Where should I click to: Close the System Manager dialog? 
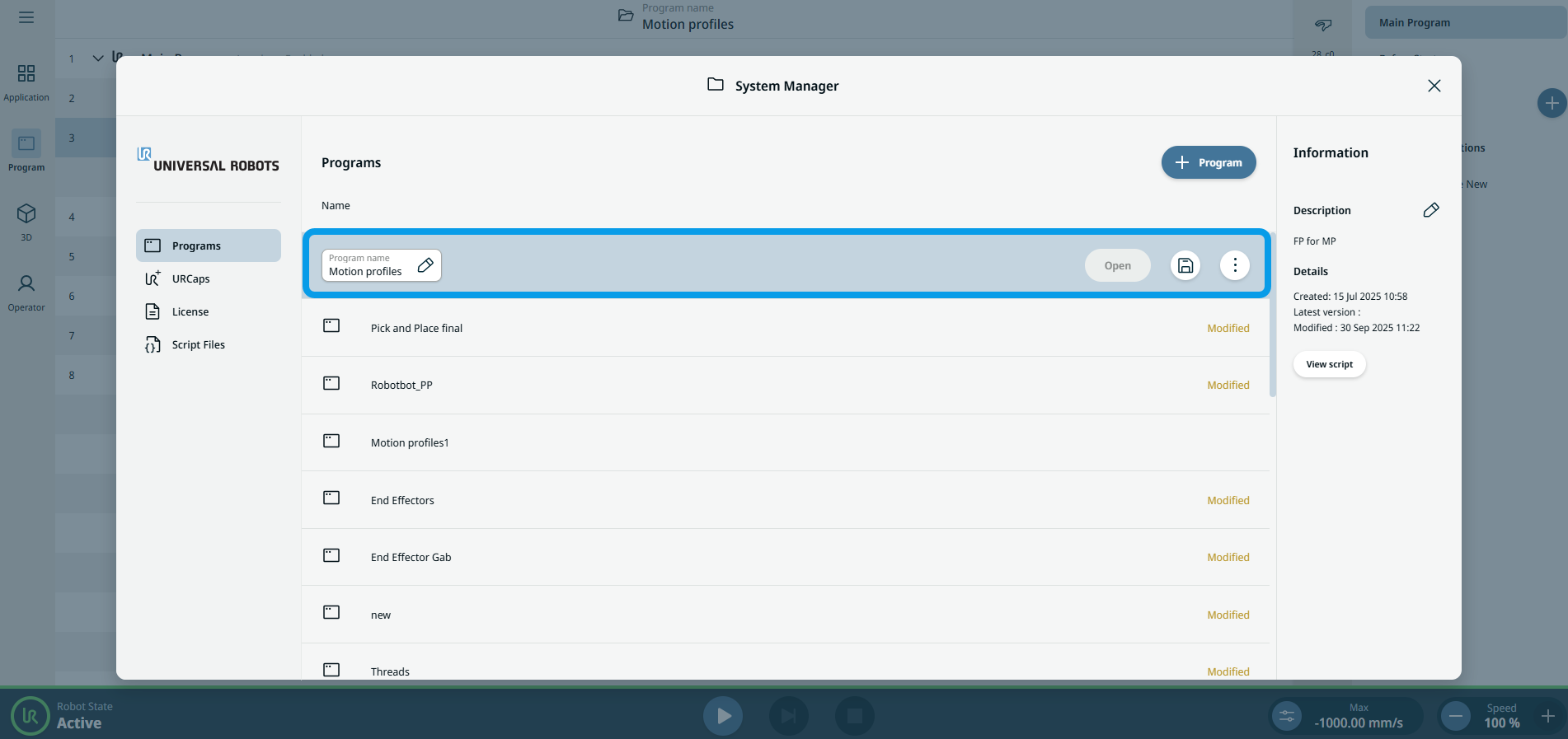(1434, 87)
